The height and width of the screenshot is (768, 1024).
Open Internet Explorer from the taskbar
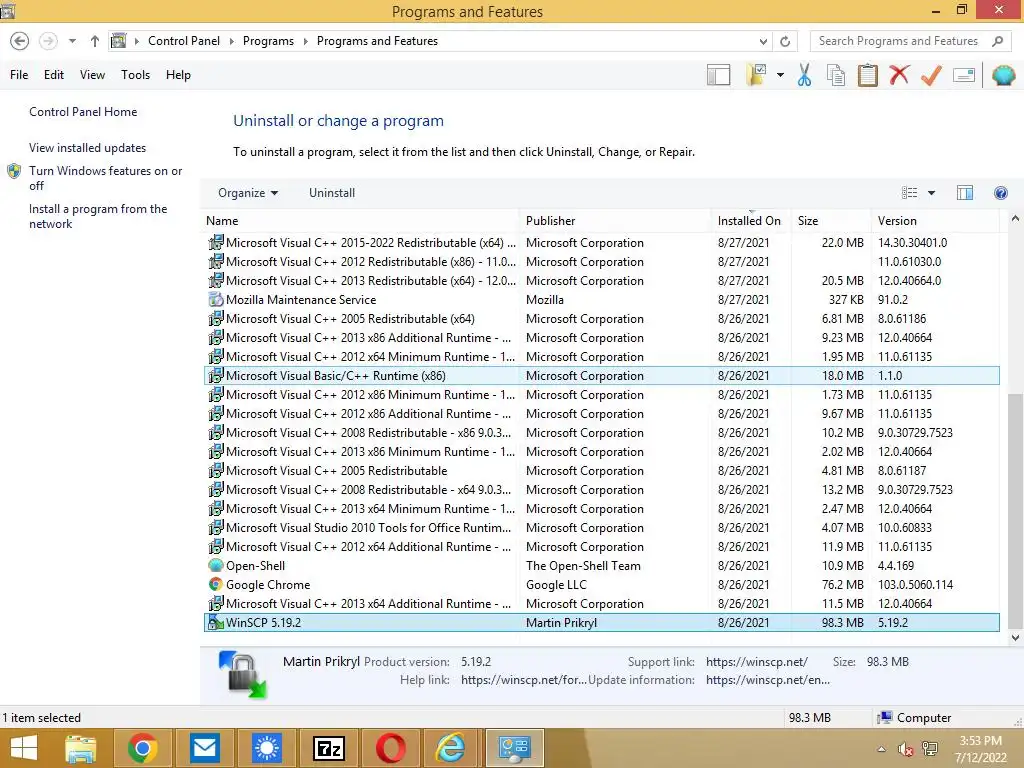click(x=451, y=748)
